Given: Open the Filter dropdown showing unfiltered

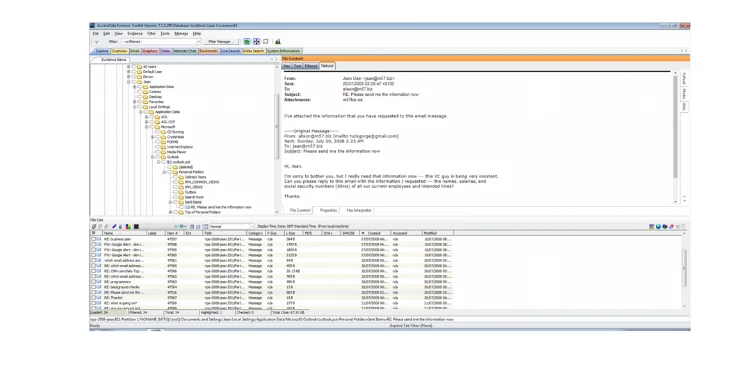Looking at the screenshot, I should point(161,42).
